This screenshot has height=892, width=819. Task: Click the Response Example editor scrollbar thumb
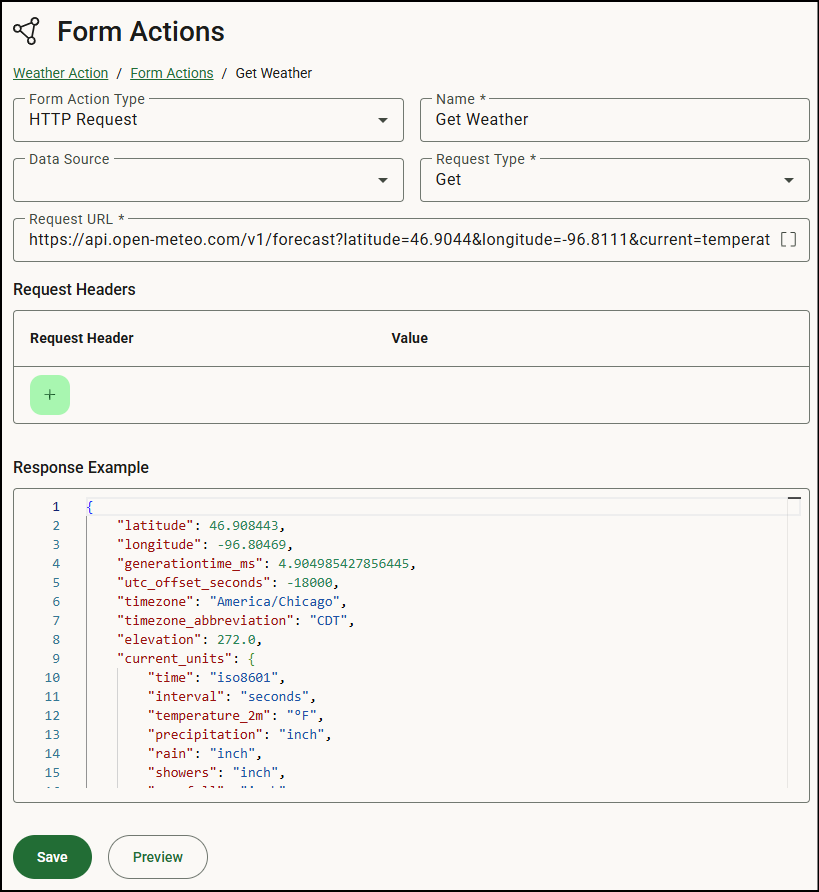(x=795, y=498)
